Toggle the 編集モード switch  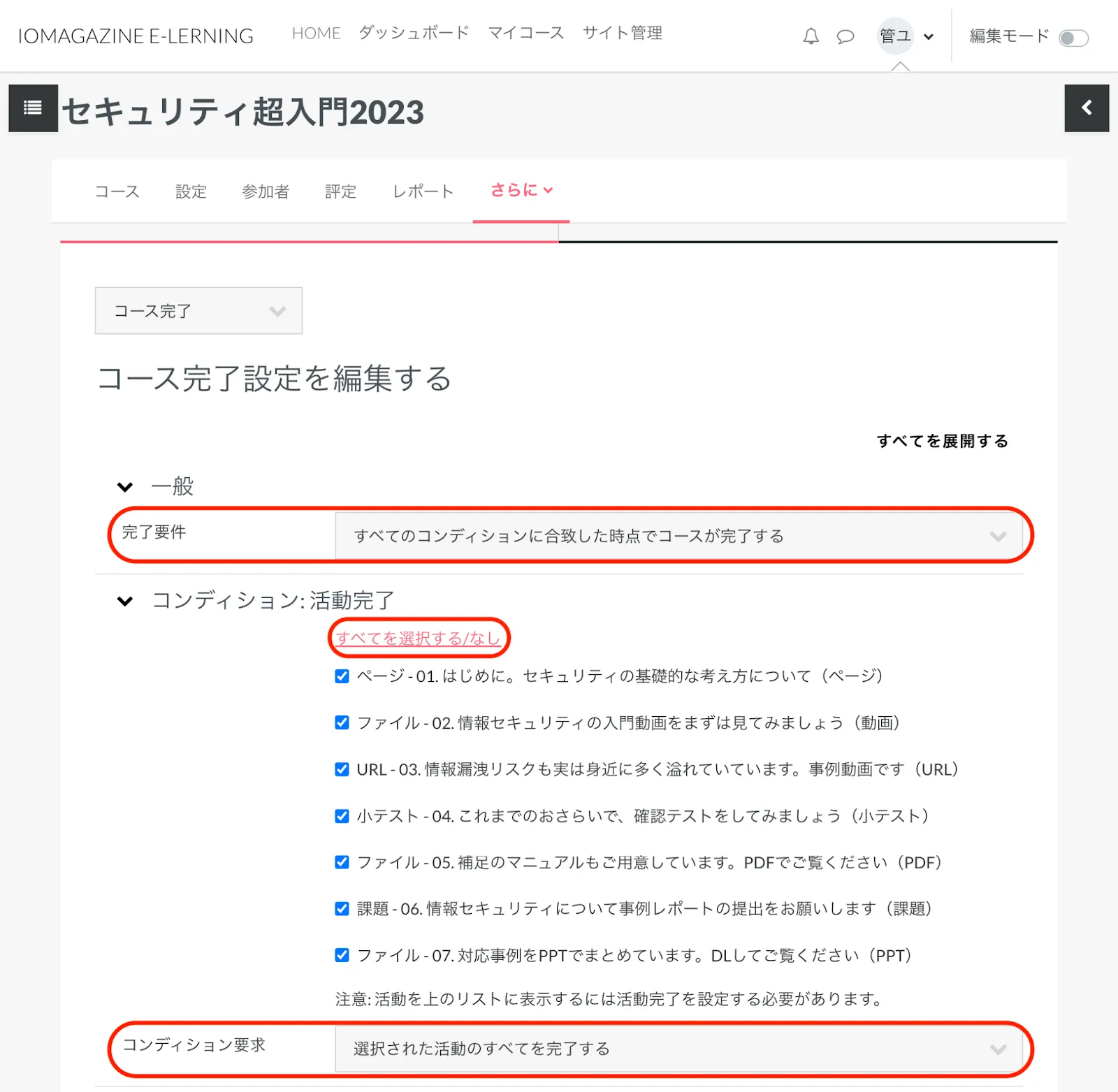pyautogui.click(x=1073, y=38)
